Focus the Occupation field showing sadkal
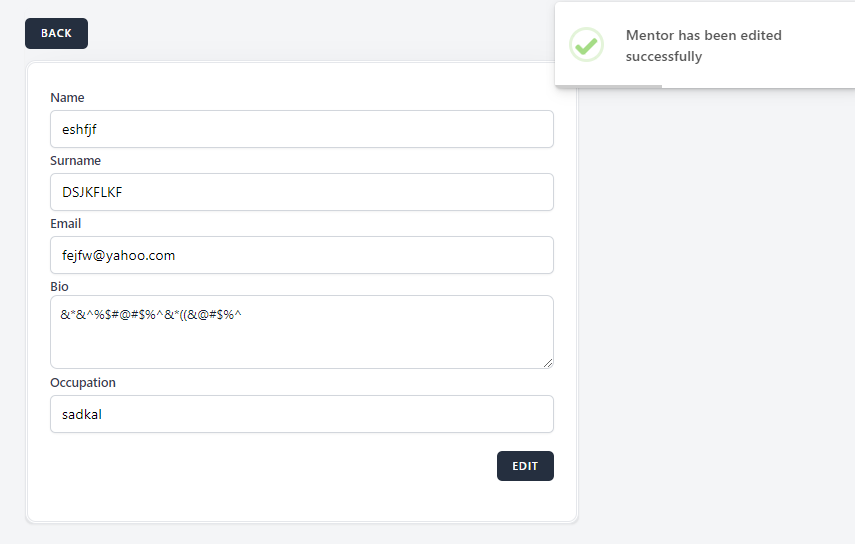 301,414
